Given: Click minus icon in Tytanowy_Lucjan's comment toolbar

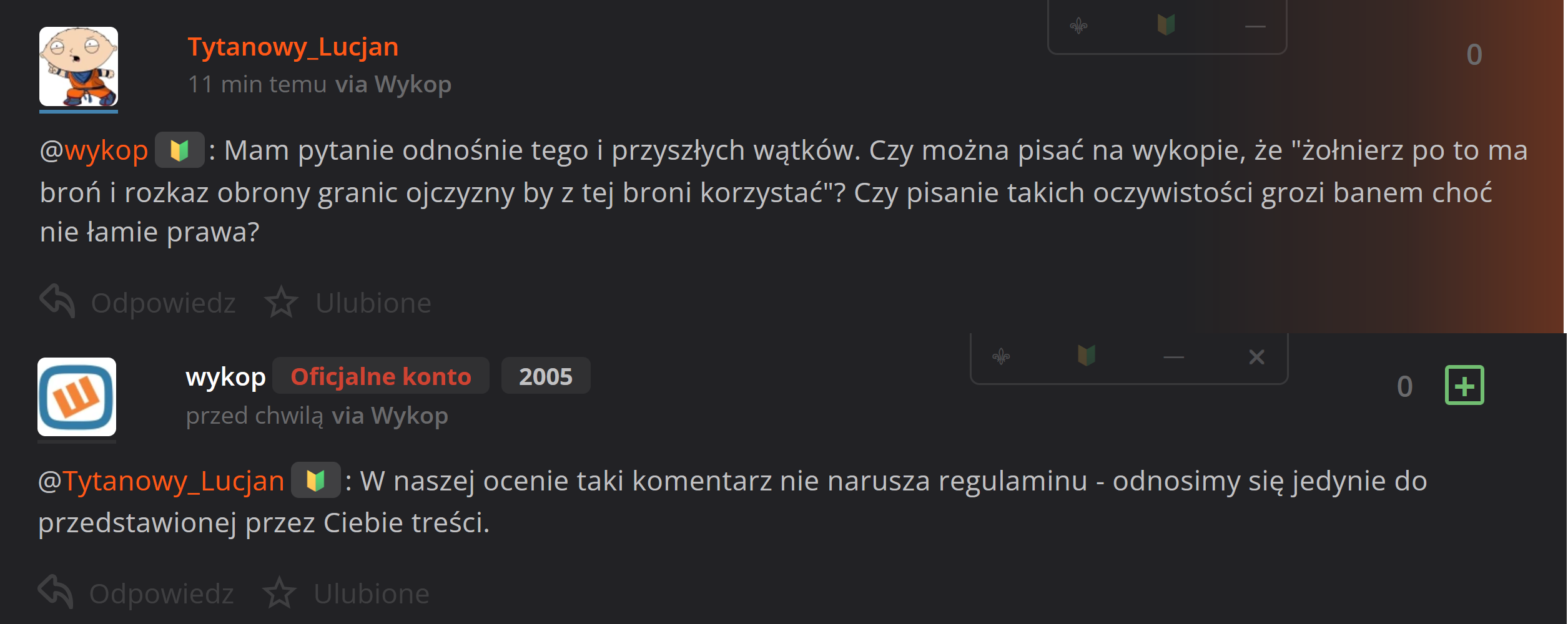Looking at the screenshot, I should 1255,27.
